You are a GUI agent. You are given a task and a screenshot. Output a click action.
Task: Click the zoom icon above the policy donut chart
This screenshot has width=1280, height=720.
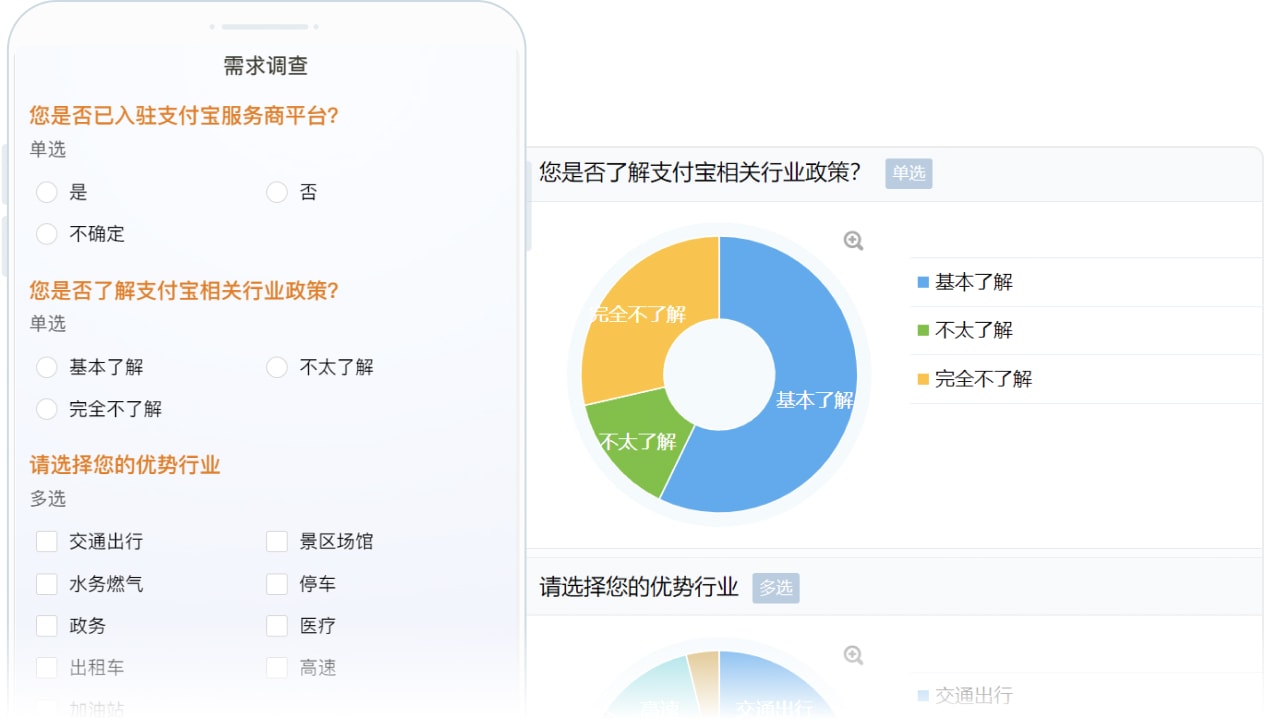click(853, 241)
